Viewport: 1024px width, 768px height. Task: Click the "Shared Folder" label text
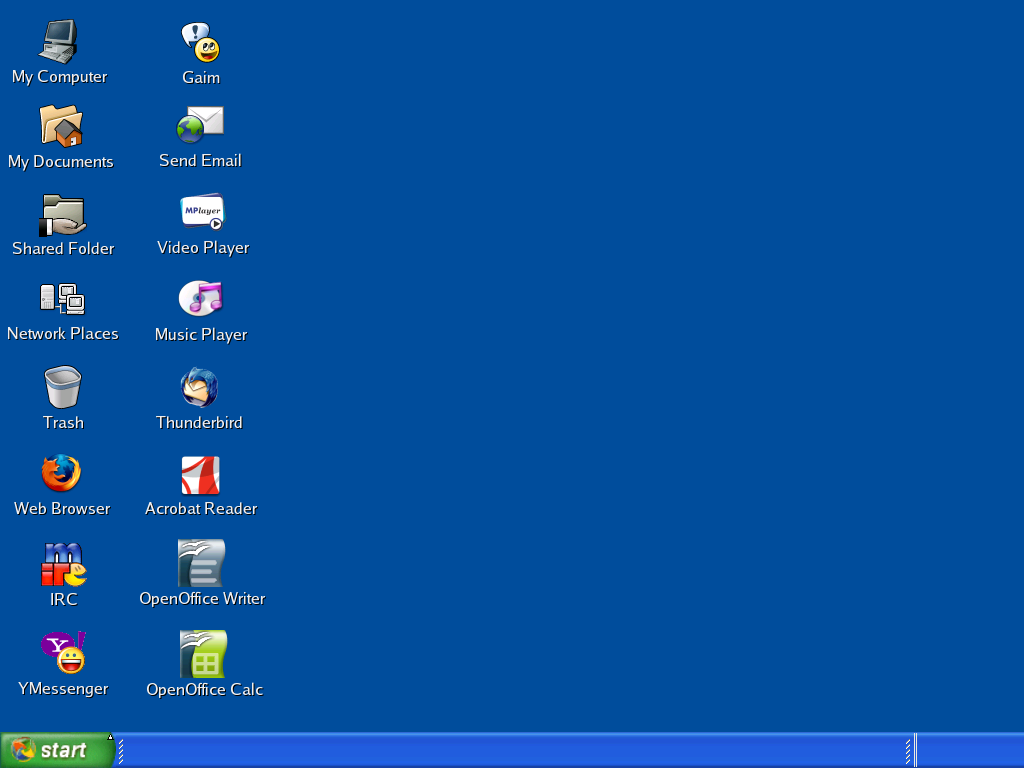click(x=63, y=249)
